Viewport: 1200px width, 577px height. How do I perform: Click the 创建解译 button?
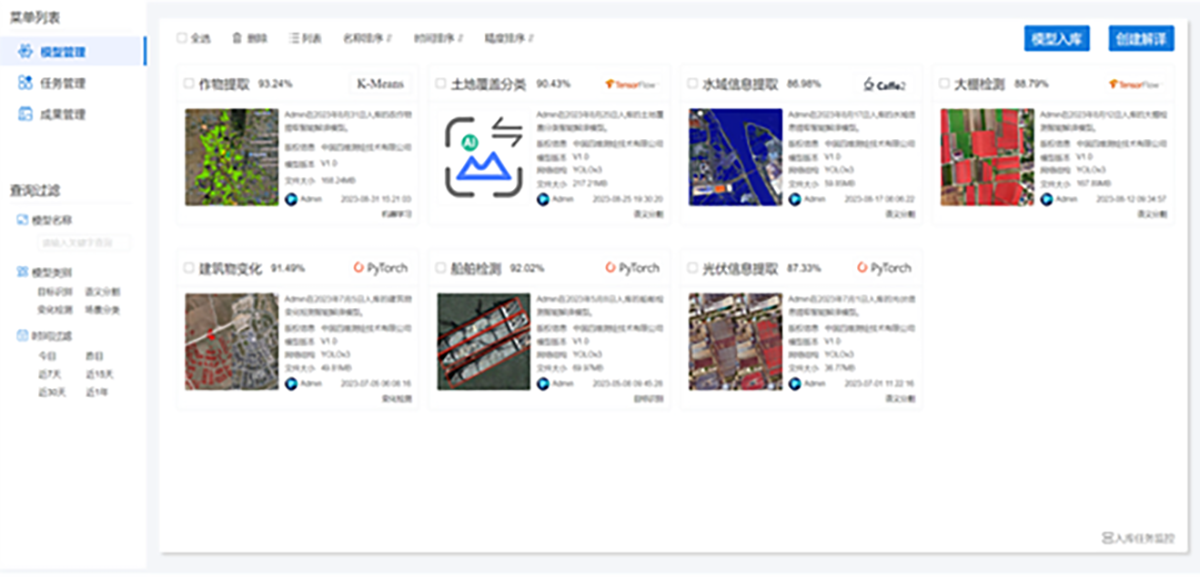[x=1141, y=38]
